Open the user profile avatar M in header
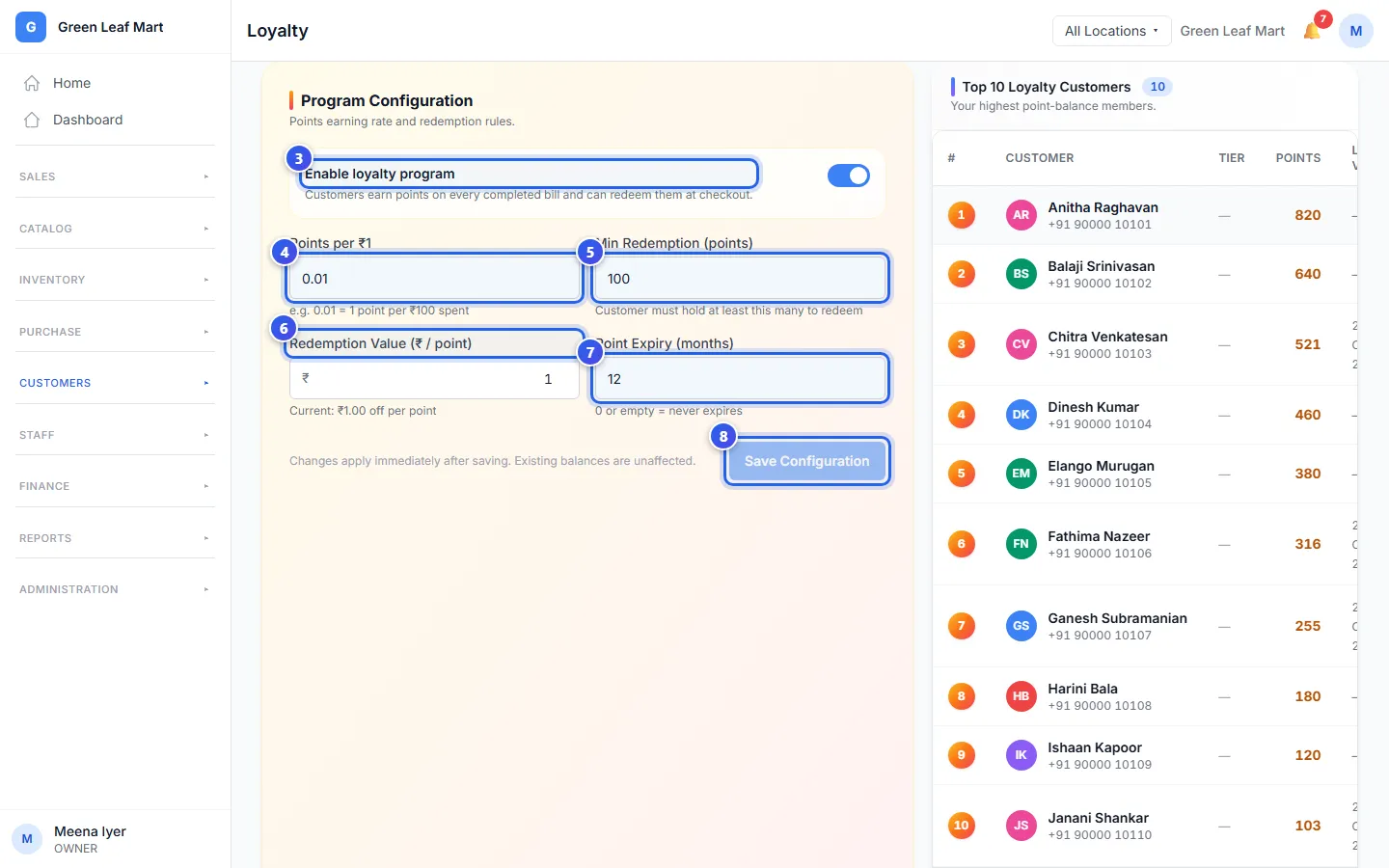1389x868 pixels. pyautogui.click(x=1356, y=31)
